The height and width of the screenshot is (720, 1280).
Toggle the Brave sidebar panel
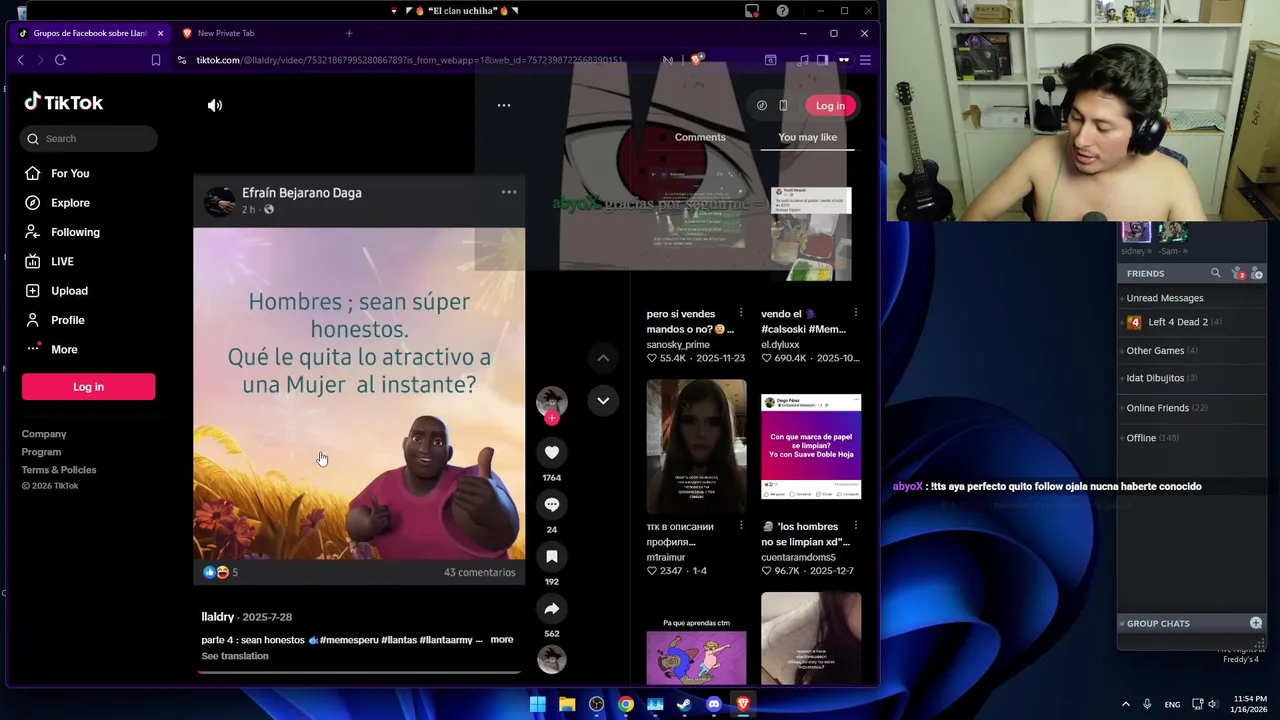click(822, 60)
